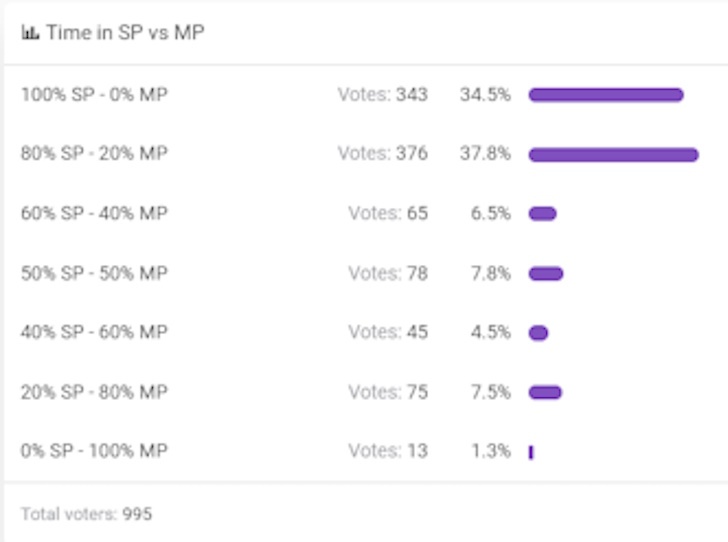Click the 'Total voters: 995' text
Screen dimensions: 728x542
pos(86,514)
